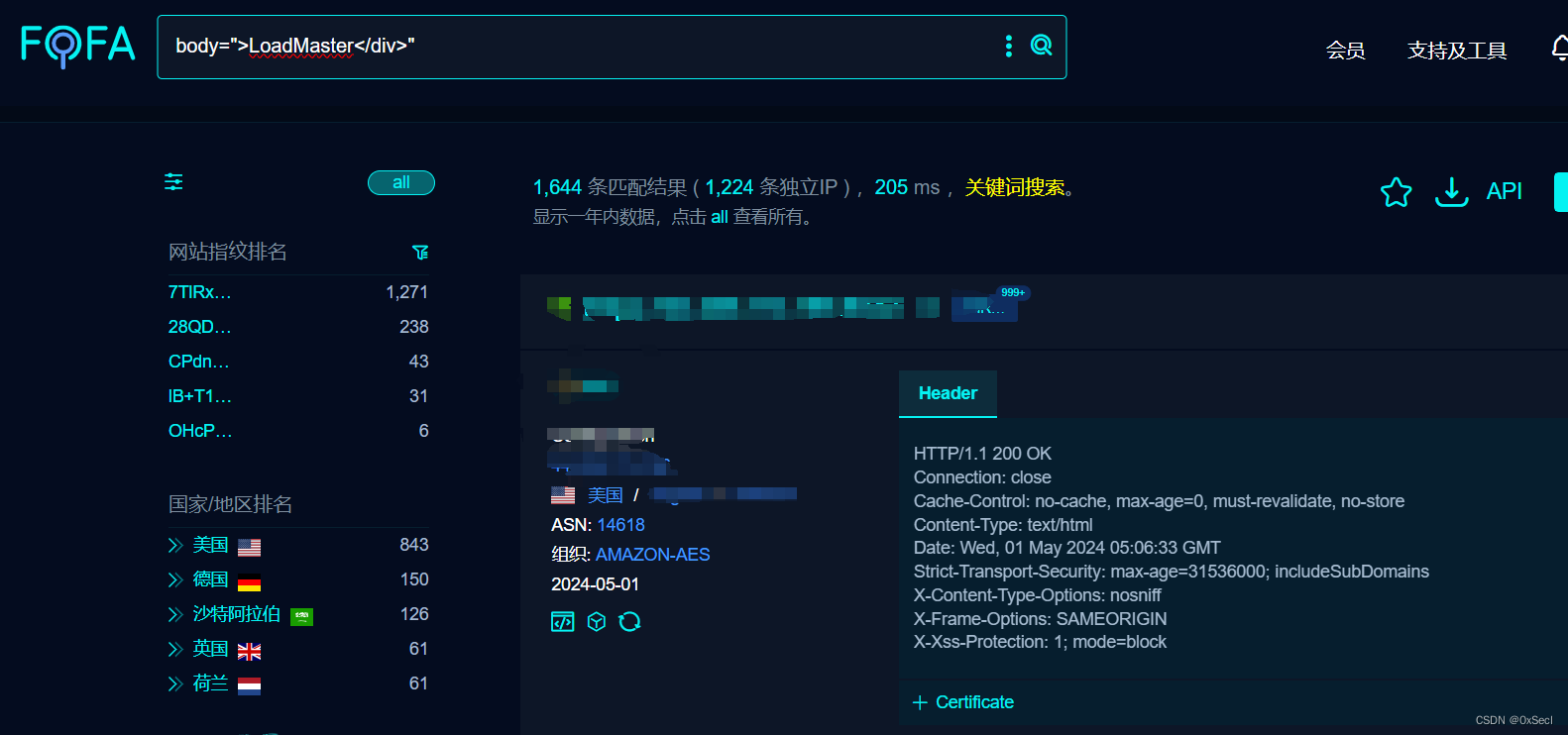Open the filter settings sliders icon
Image resolution: width=1568 pixels, height=735 pixels.
(173, 181)
